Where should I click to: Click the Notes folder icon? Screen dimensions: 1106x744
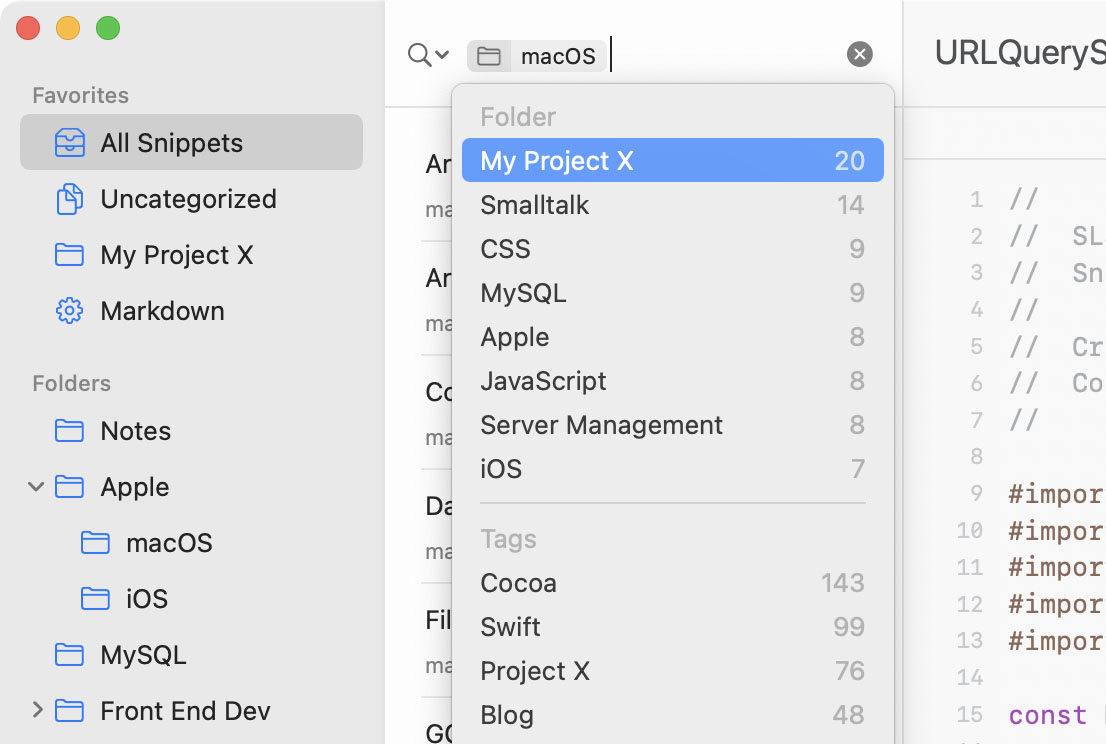click(x=69, y=430)
